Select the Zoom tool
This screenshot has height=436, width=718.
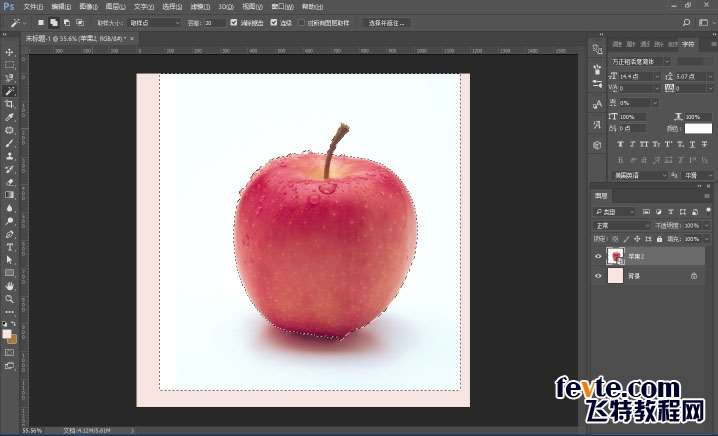[x=9, y=299]
